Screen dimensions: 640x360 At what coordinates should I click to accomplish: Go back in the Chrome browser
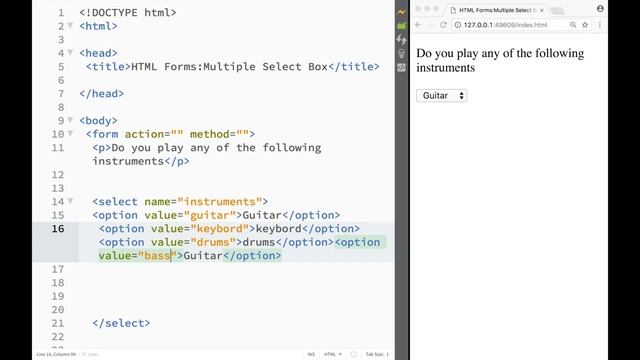pyautogui.click(x=418, y=25)
